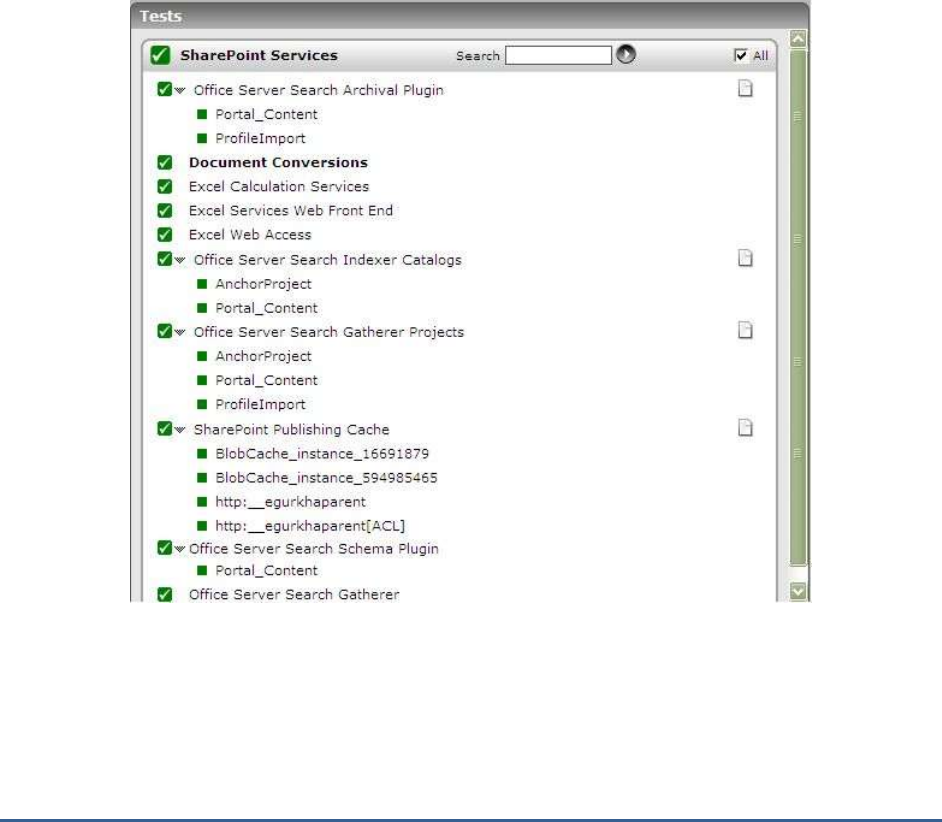
Task: Click the Search input field
Action: pos(558,55)
